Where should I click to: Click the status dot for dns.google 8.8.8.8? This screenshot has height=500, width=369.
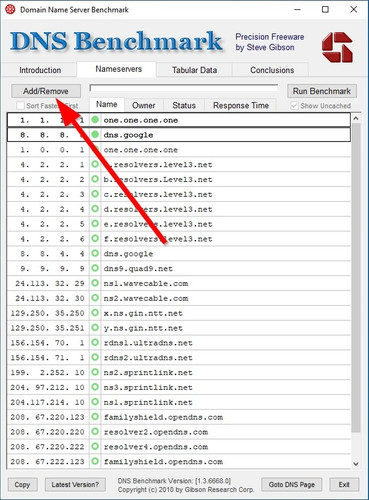coord(95,134)
